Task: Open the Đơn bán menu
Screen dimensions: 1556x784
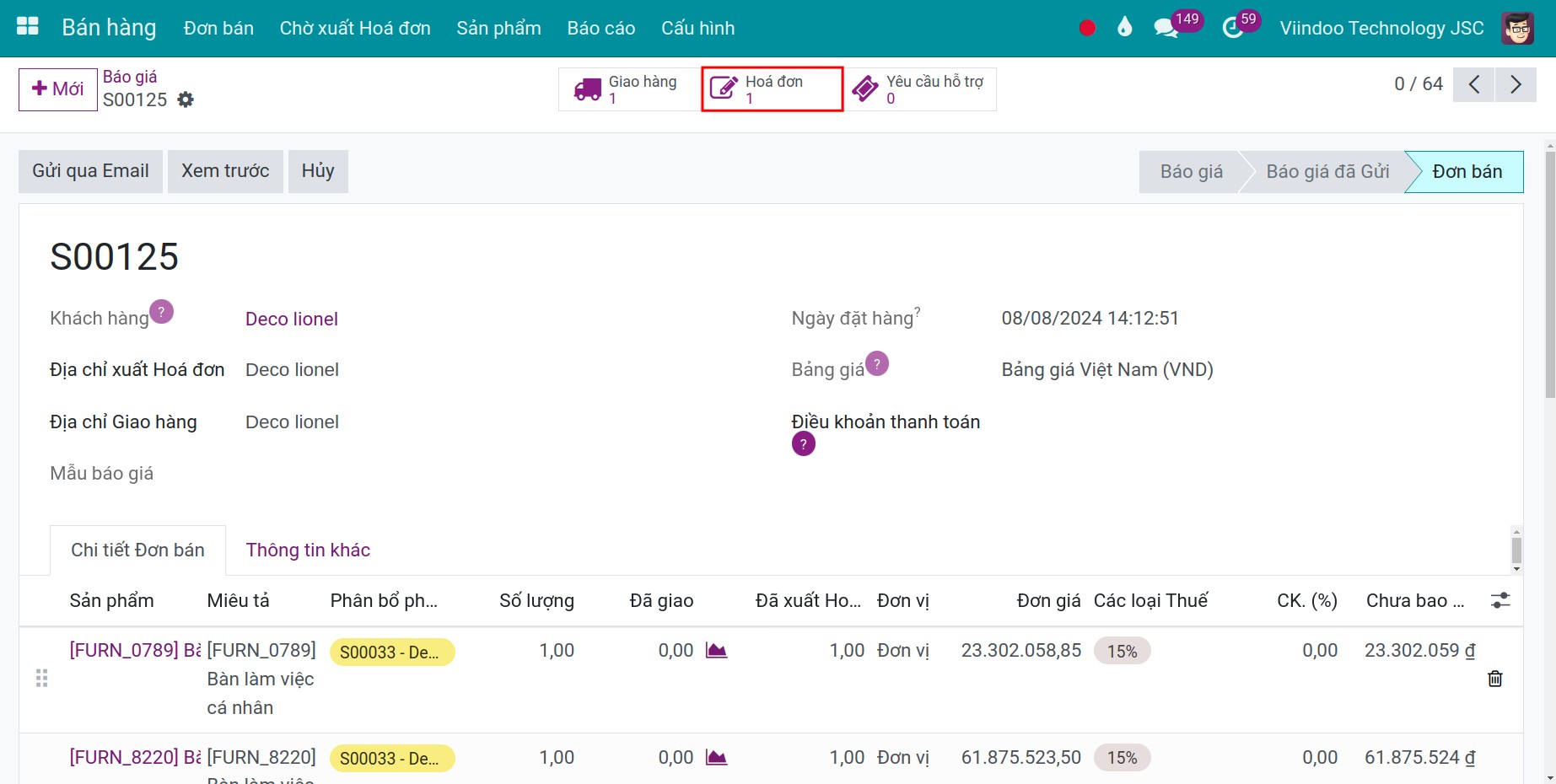Action: pyautogui.click(x=218, y=28)
